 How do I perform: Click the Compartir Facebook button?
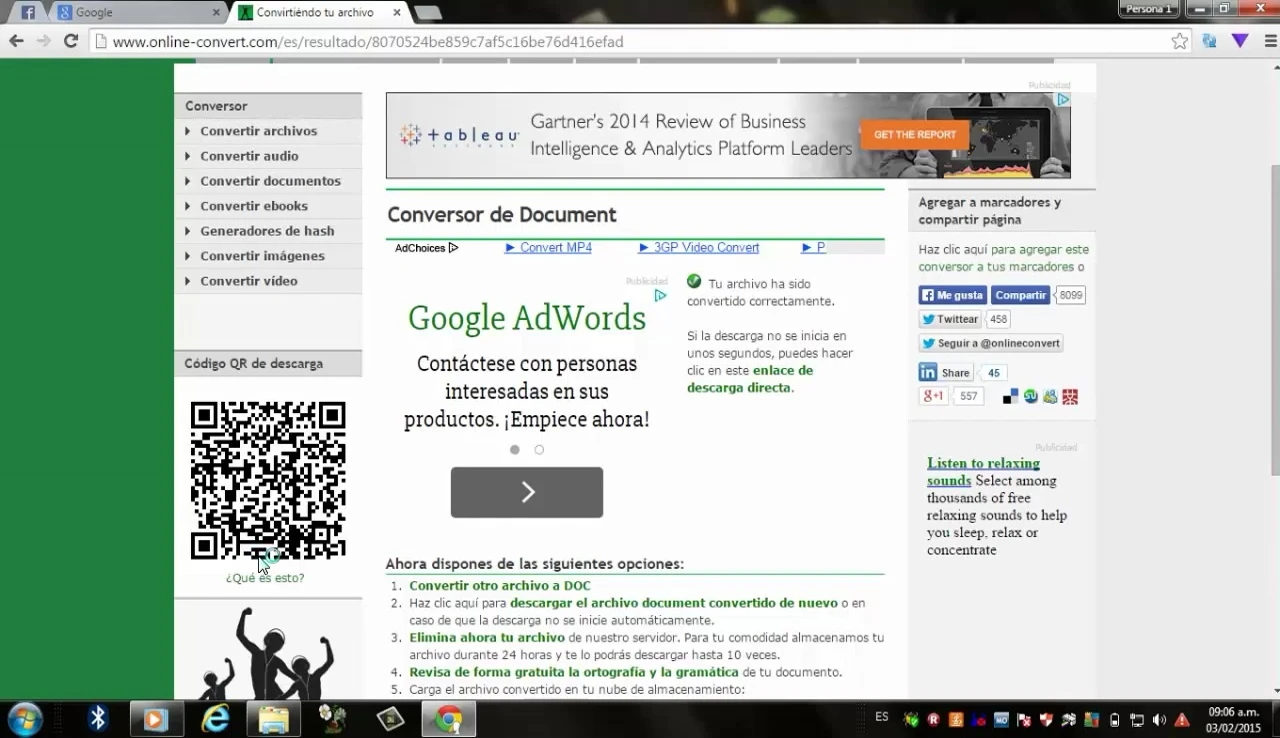click(x=1020, y=295)
